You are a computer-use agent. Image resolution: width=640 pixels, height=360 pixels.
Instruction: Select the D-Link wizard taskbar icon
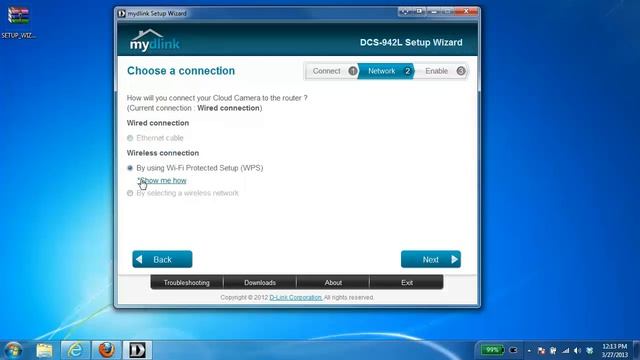pos(137,350)
